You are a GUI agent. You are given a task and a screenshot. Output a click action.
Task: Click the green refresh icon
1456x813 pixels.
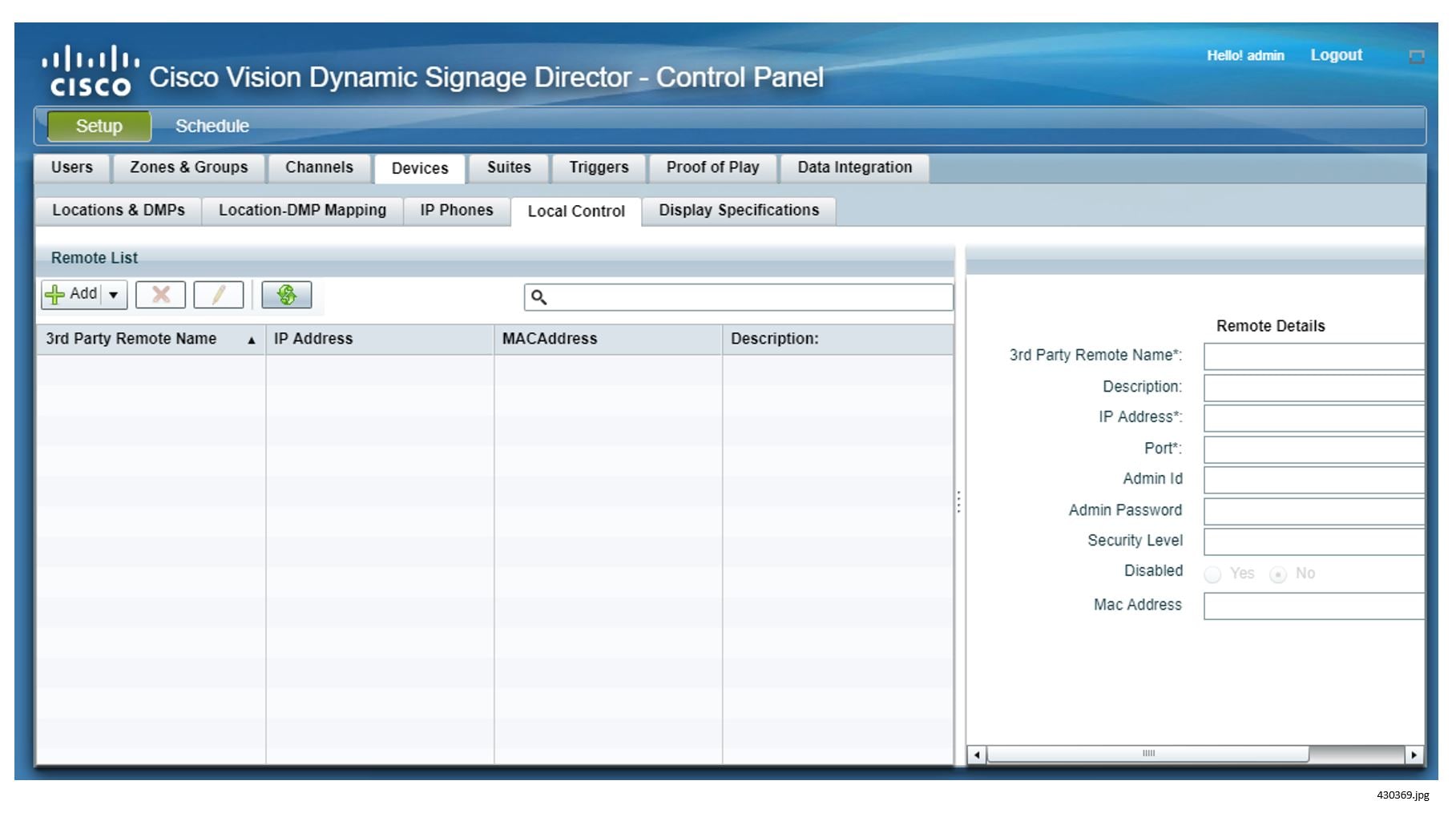(286, 295)
